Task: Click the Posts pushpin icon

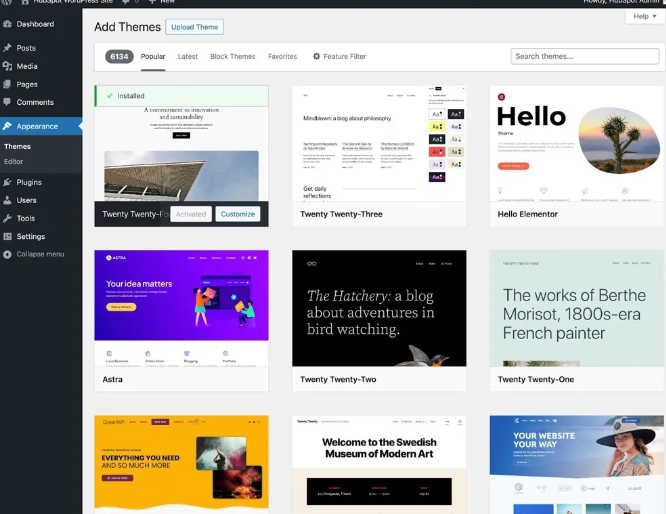Action: click(x=8, y=48)
